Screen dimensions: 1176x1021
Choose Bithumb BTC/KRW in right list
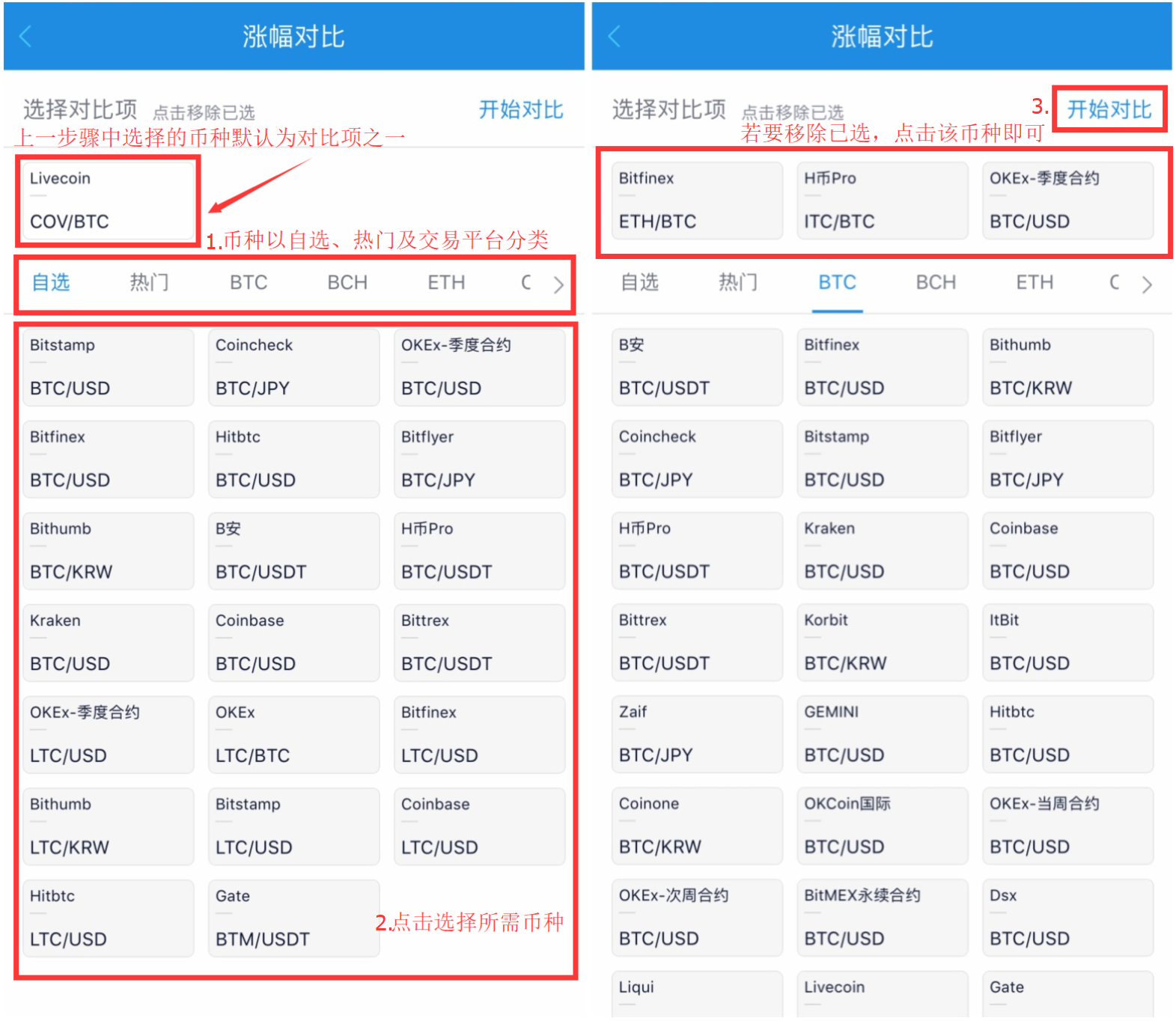tap(1068, 368)
